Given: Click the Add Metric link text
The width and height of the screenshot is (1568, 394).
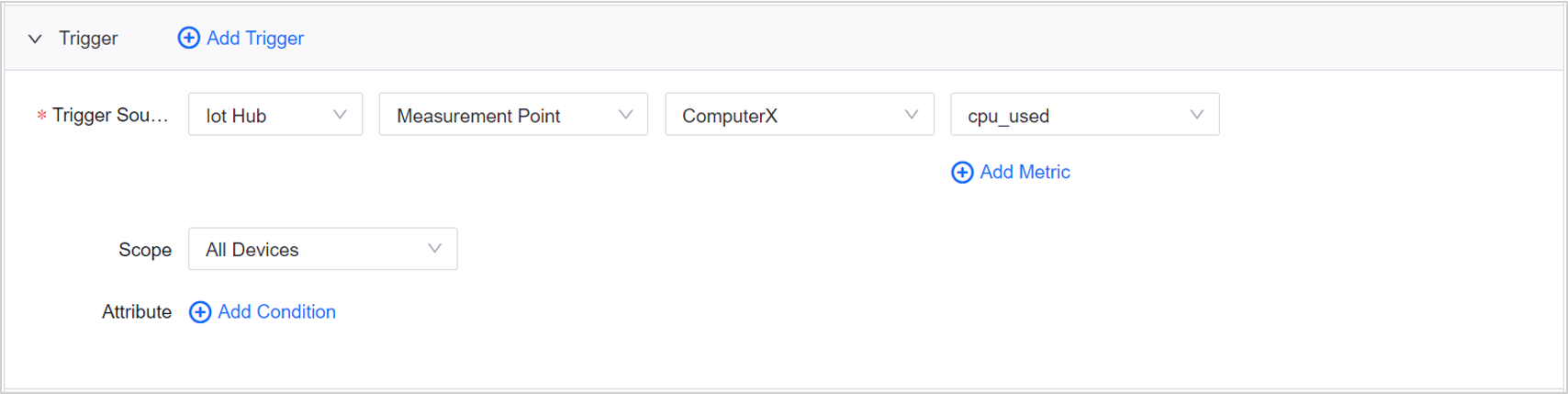Looking at the screenshot, I should click(x=1025, y=172).
